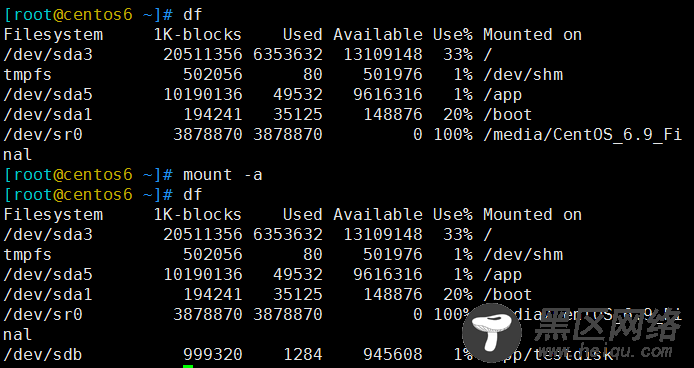This screenshot has width=694, height=368.
Task: Click /app mount point in second df output
Action: click(x=502, y=275)
